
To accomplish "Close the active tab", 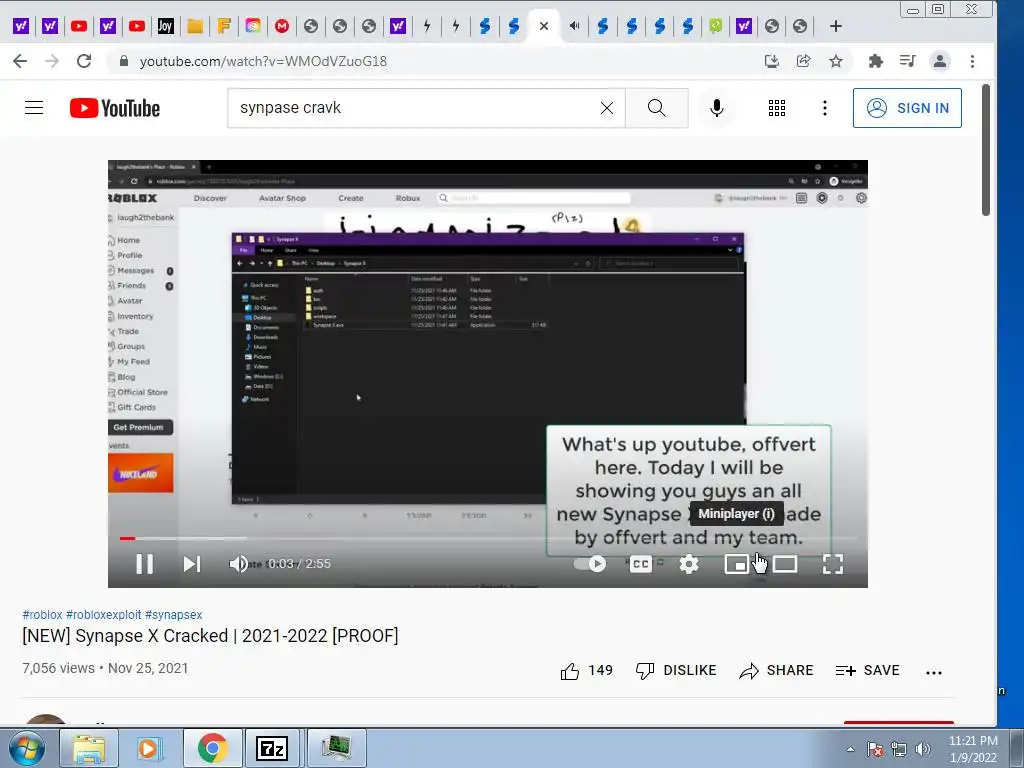I will pyautogui.click(x=543, y=26).
